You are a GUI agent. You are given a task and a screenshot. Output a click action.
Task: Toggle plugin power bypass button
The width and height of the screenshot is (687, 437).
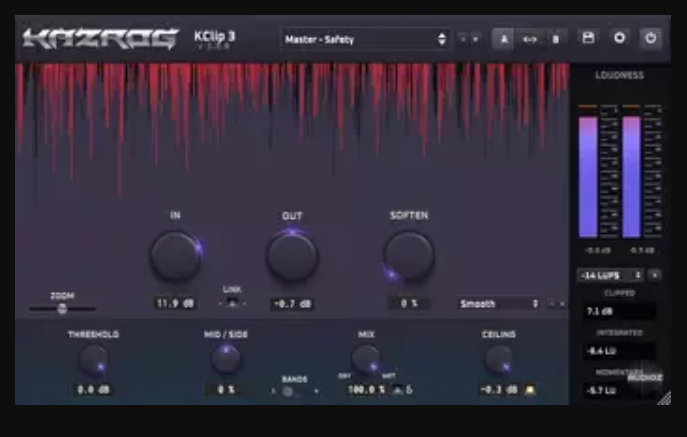[x=651, y=38]
